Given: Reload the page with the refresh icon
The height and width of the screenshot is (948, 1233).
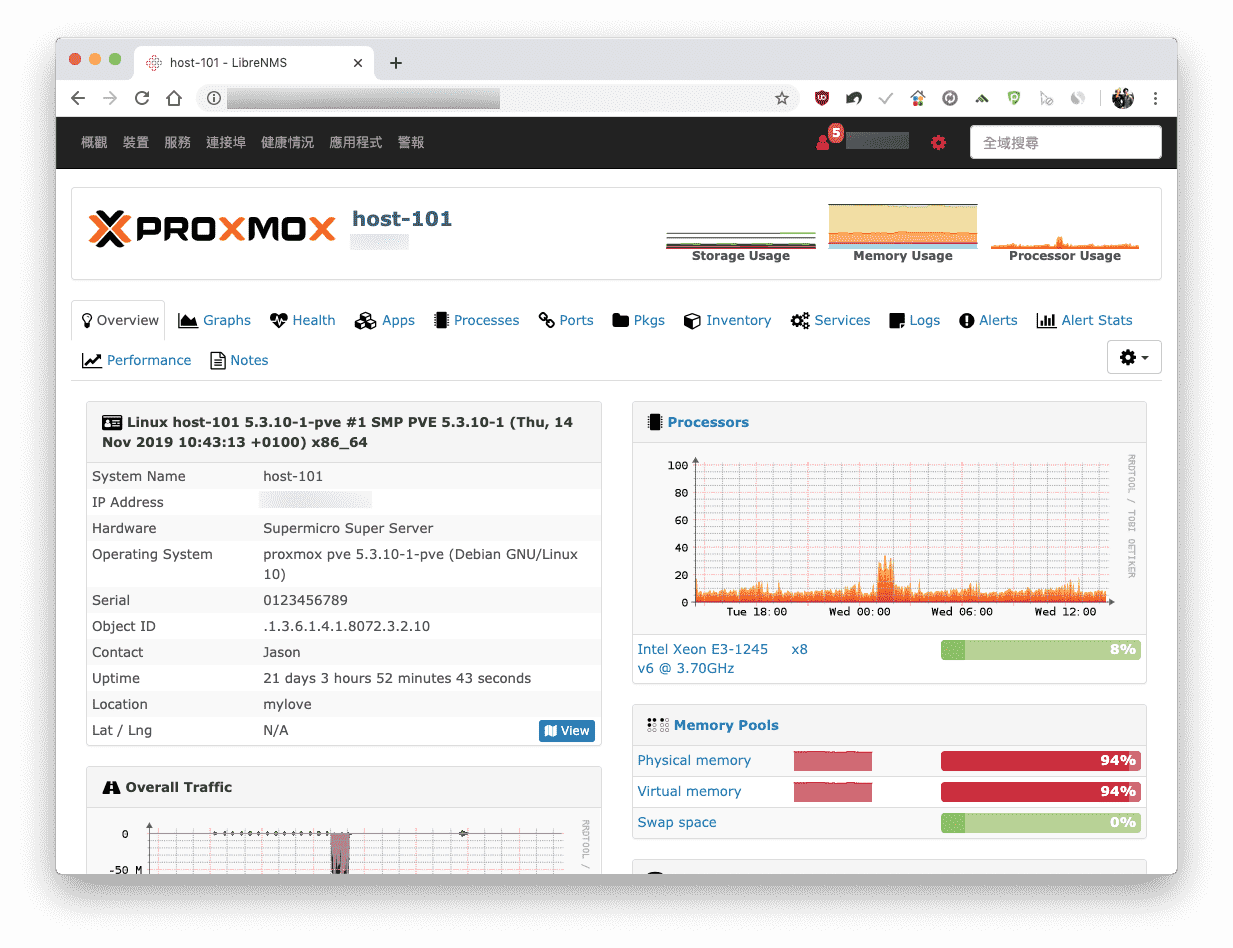Looking at the screenshot, I should [142, 98].
